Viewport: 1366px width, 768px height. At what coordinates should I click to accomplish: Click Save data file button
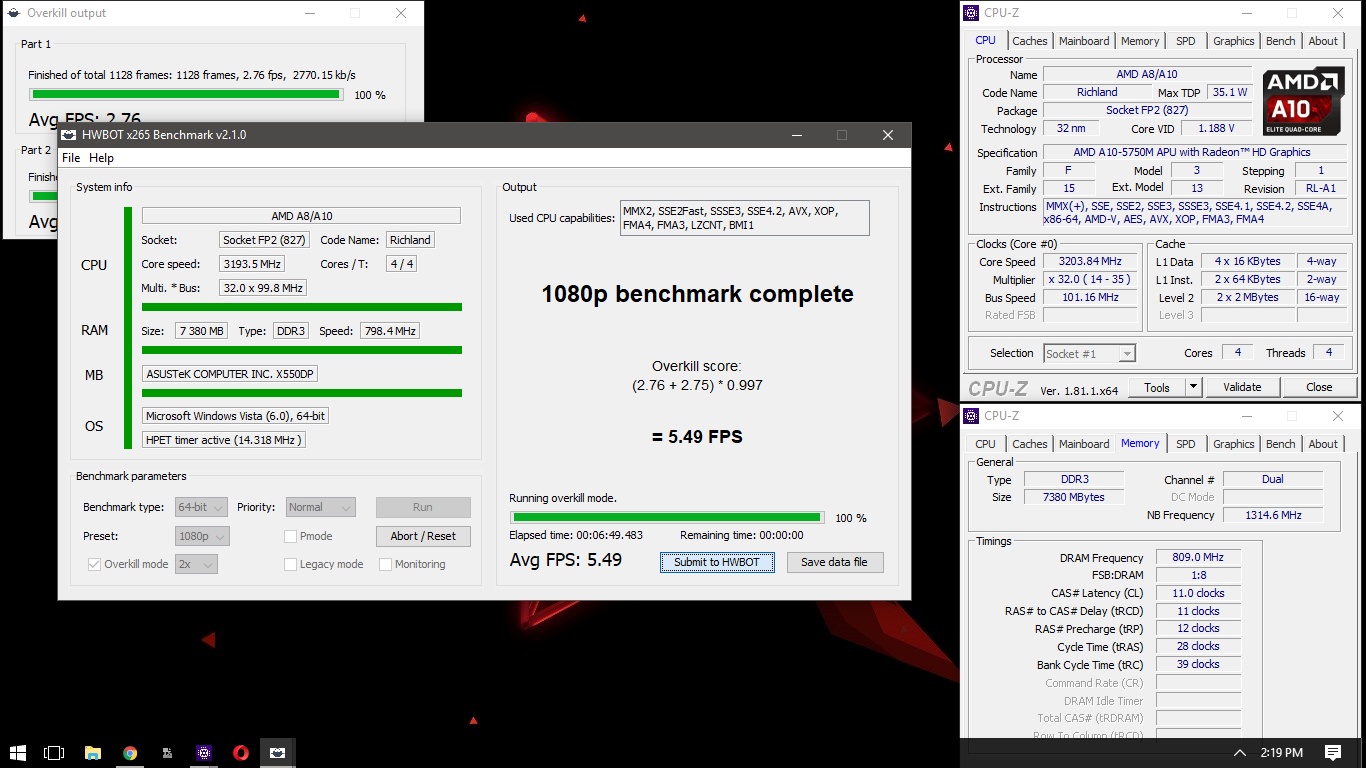pos(835,562)
